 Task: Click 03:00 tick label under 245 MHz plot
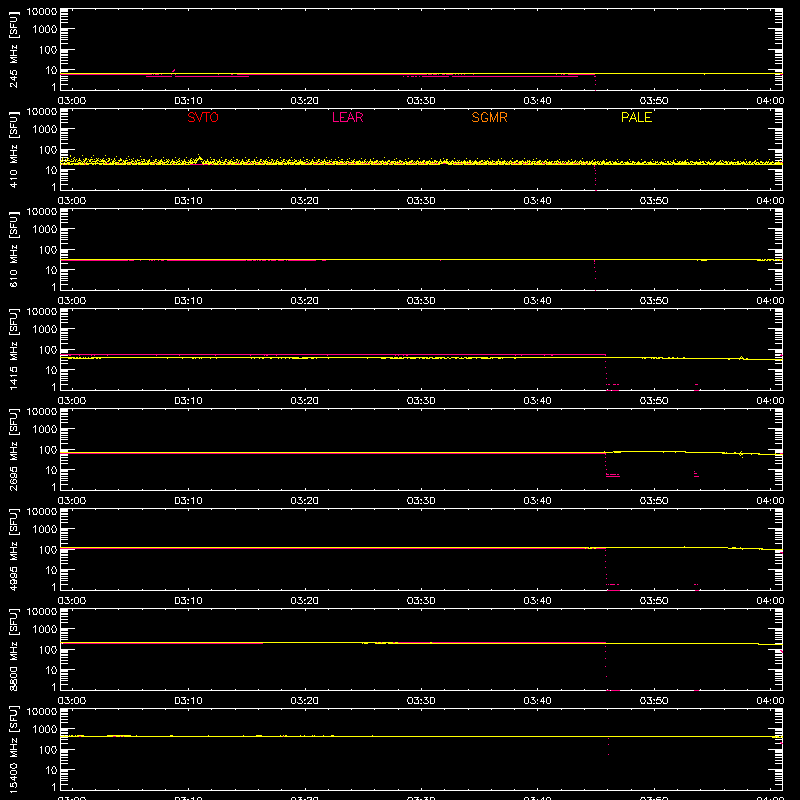(x=72, y=101)
